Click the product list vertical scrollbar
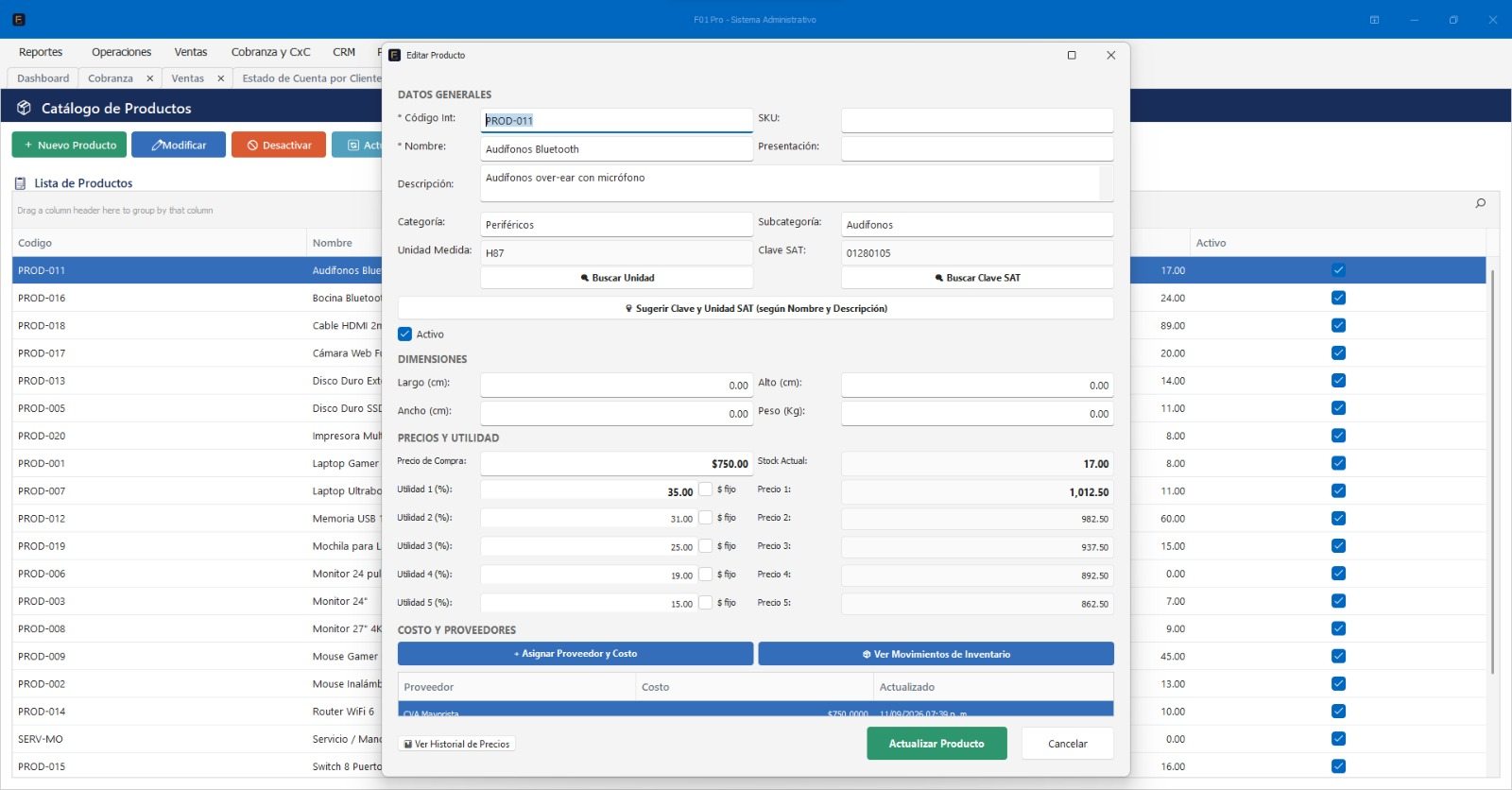The width and height of the screenshot is (1512, 790). pyautogui.click(x=1492, y=472)
